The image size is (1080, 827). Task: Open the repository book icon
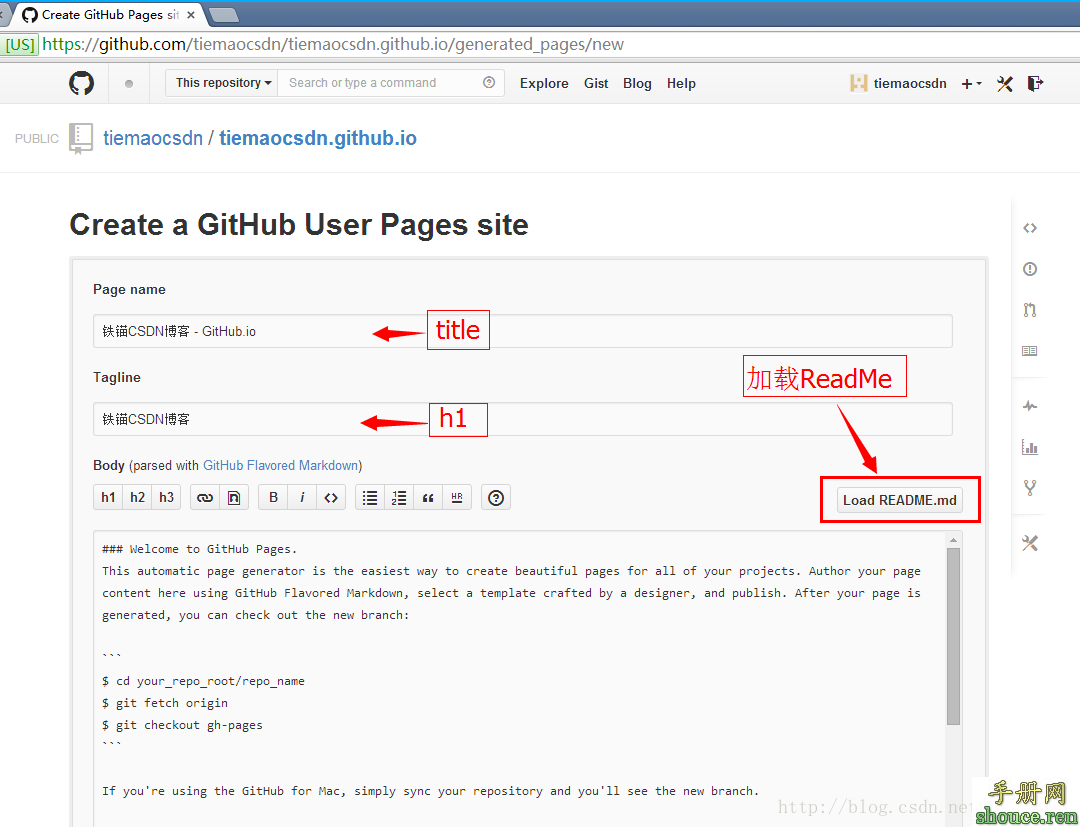pyautogui.click(x=81, y=138)
